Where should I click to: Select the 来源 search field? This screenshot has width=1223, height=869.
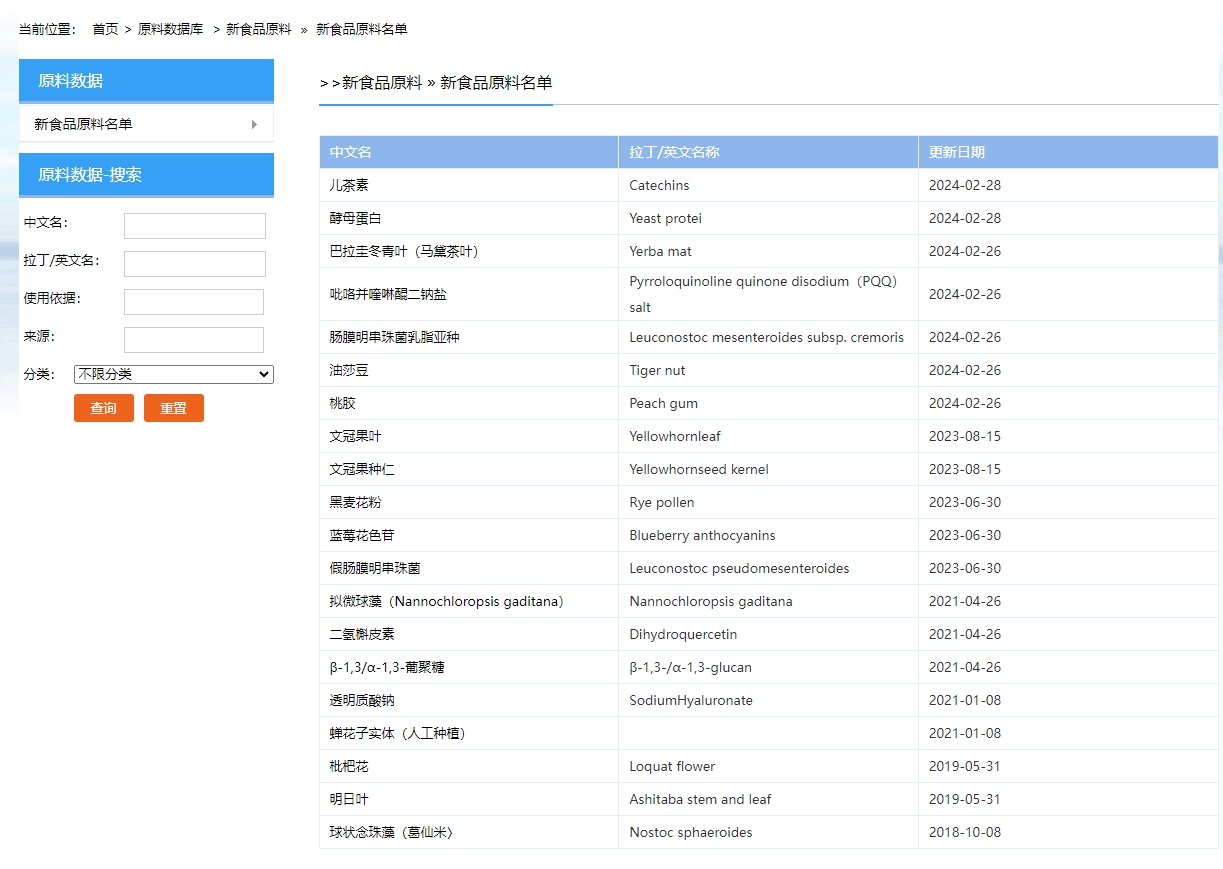pyautogui.click(x=193, y=339)
